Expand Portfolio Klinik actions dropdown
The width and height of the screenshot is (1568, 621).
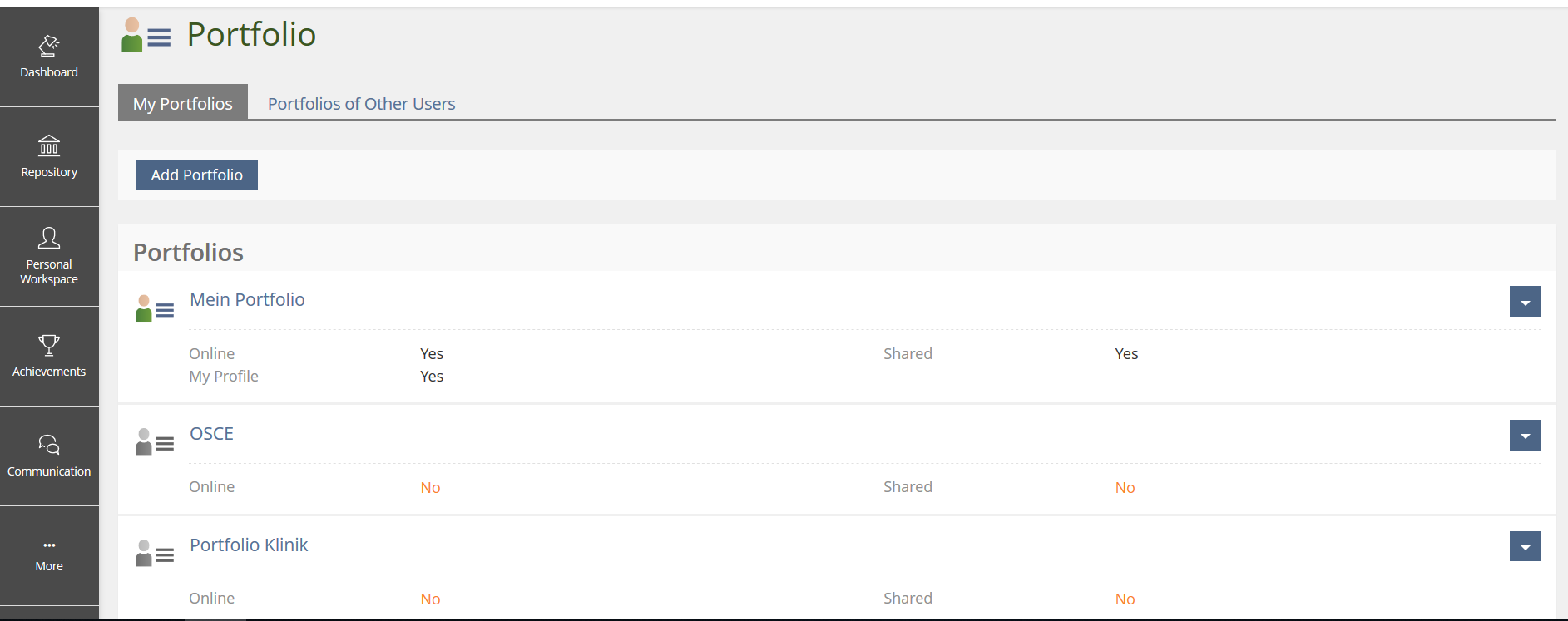pos(1525,547)
